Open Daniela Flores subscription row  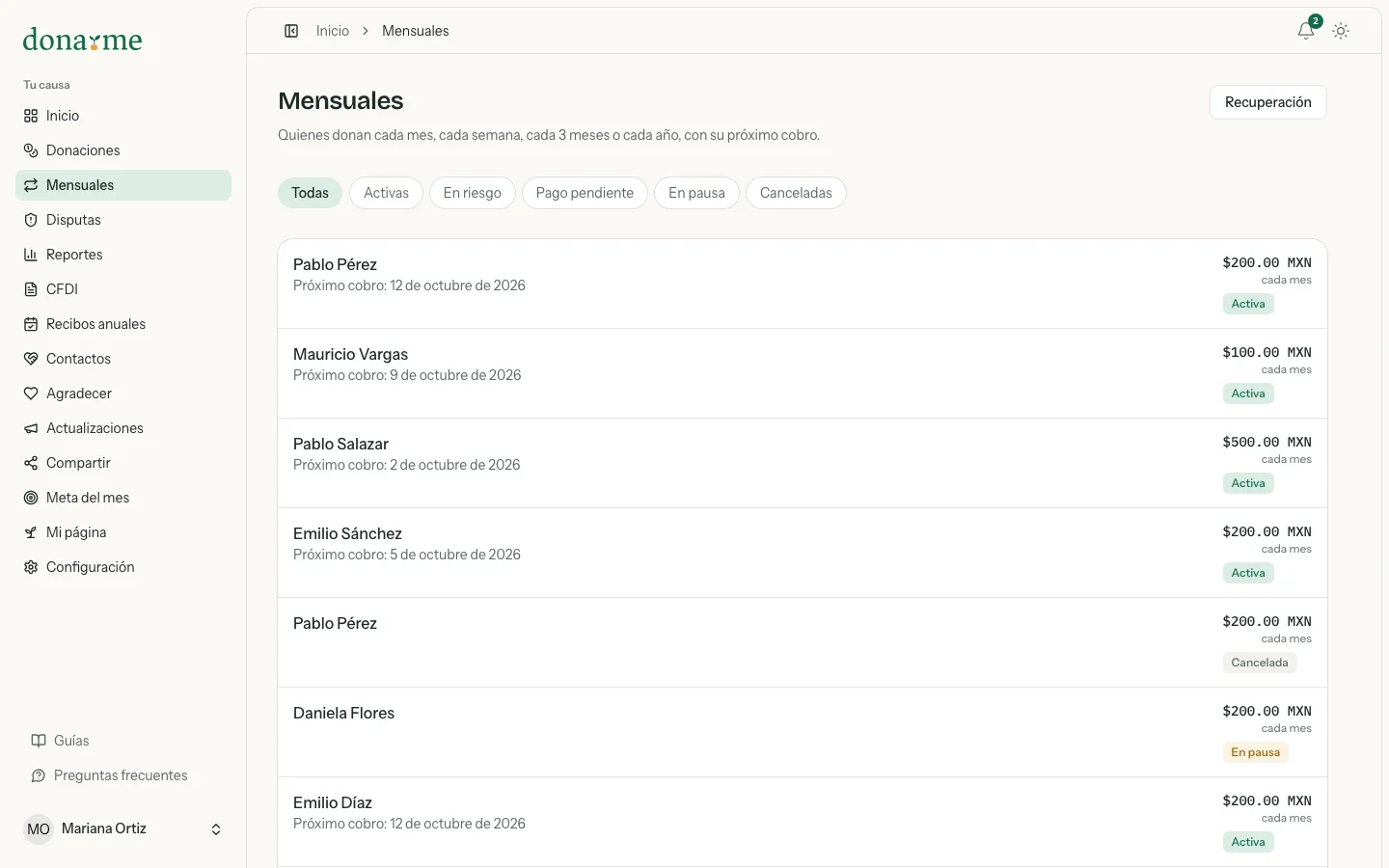click(803, 732)
